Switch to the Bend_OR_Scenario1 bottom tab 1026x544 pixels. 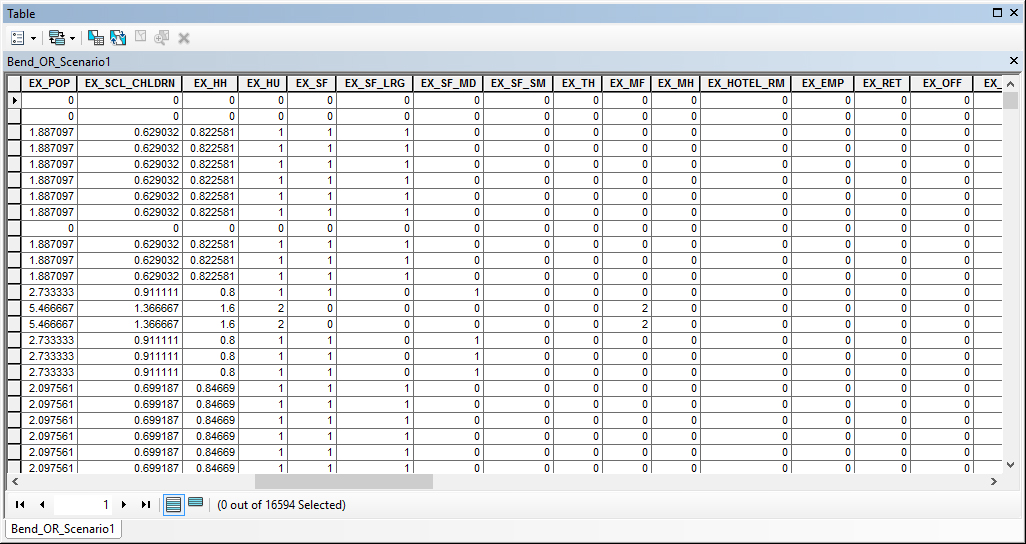coord(63,528)
